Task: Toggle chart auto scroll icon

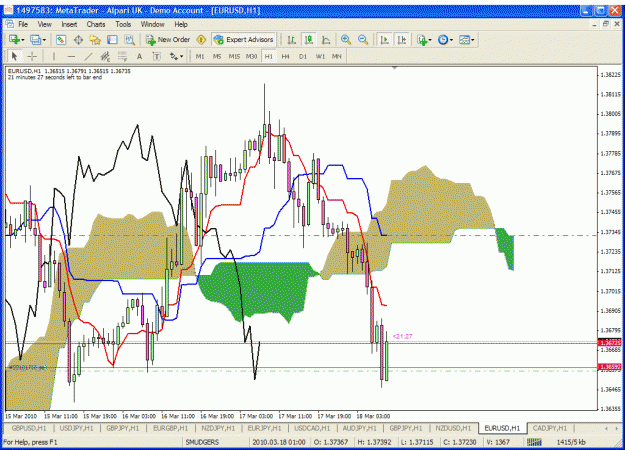Action: pyautogui.click(x=385, y=40)
